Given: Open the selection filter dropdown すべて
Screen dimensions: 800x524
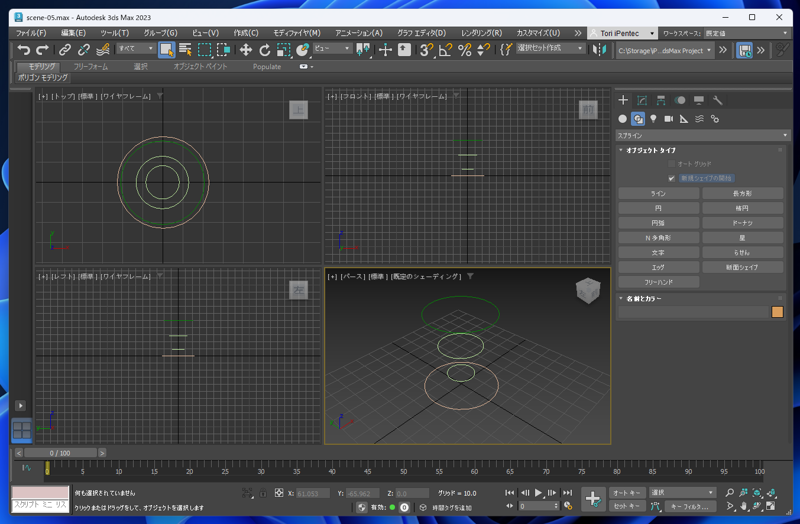Looking at the screenshot, I should pos(135,48).
